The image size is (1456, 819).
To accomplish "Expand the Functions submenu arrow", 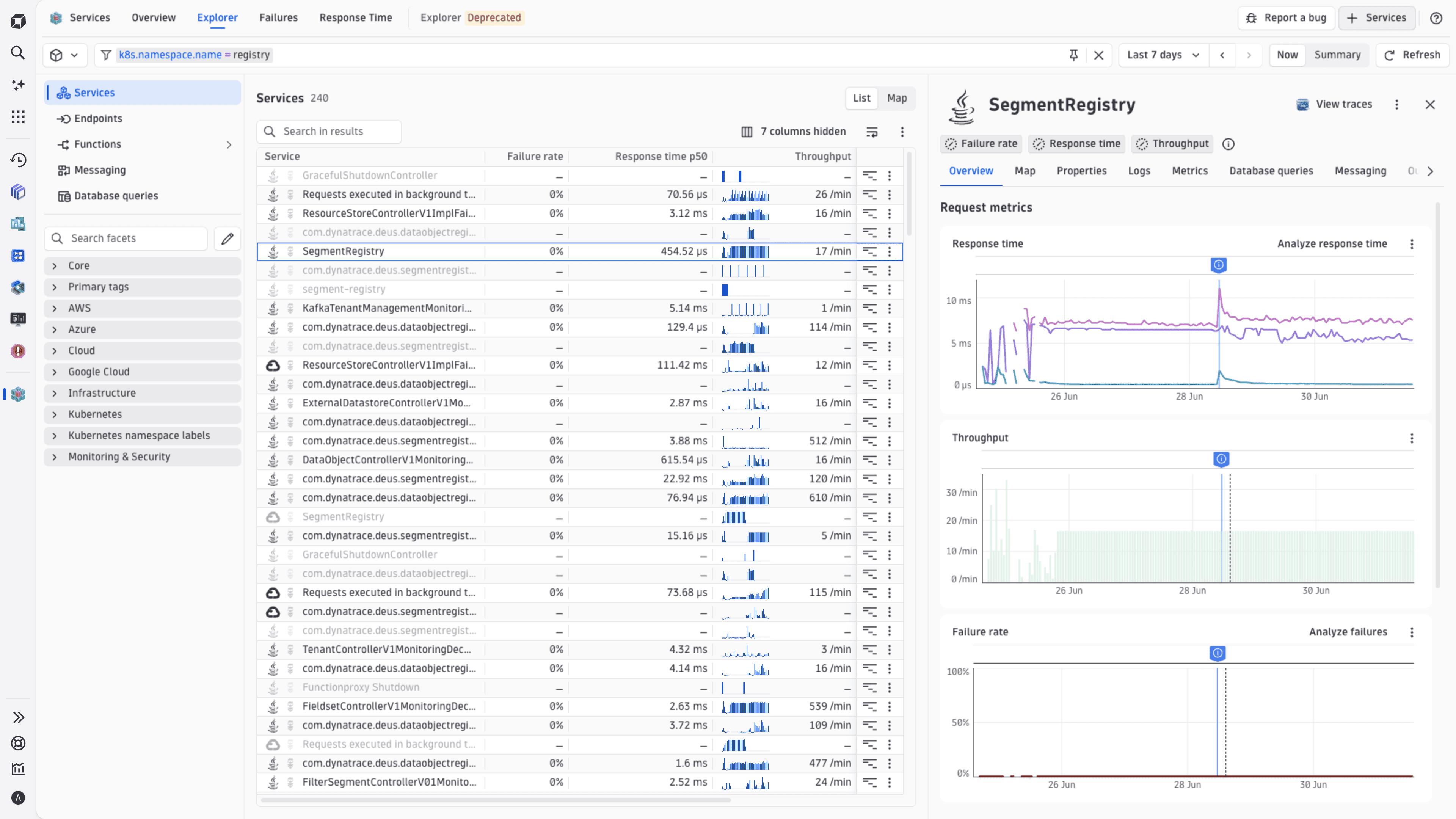I will [x=229, y=145].
